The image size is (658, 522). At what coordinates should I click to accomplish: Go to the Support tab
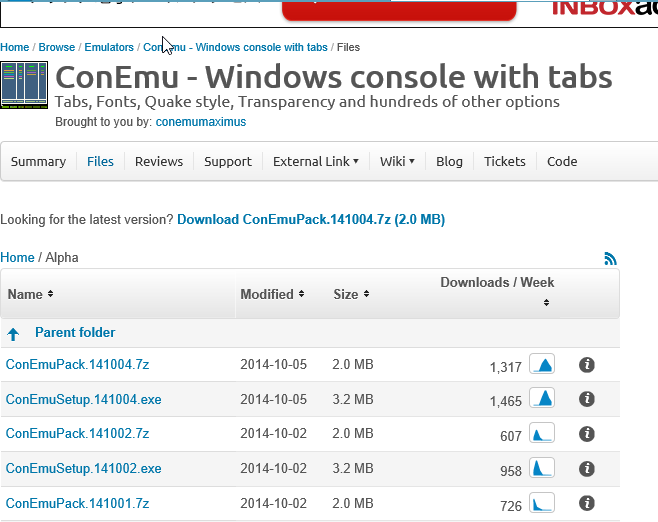click(228, 162)
